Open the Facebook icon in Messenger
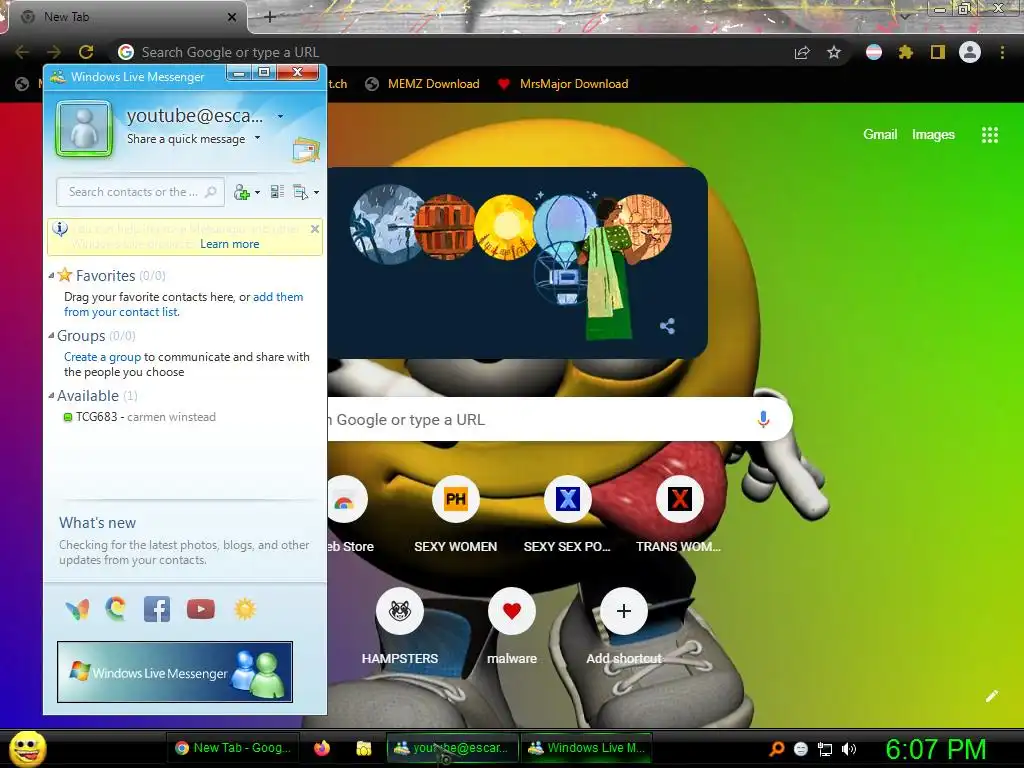 157,609
